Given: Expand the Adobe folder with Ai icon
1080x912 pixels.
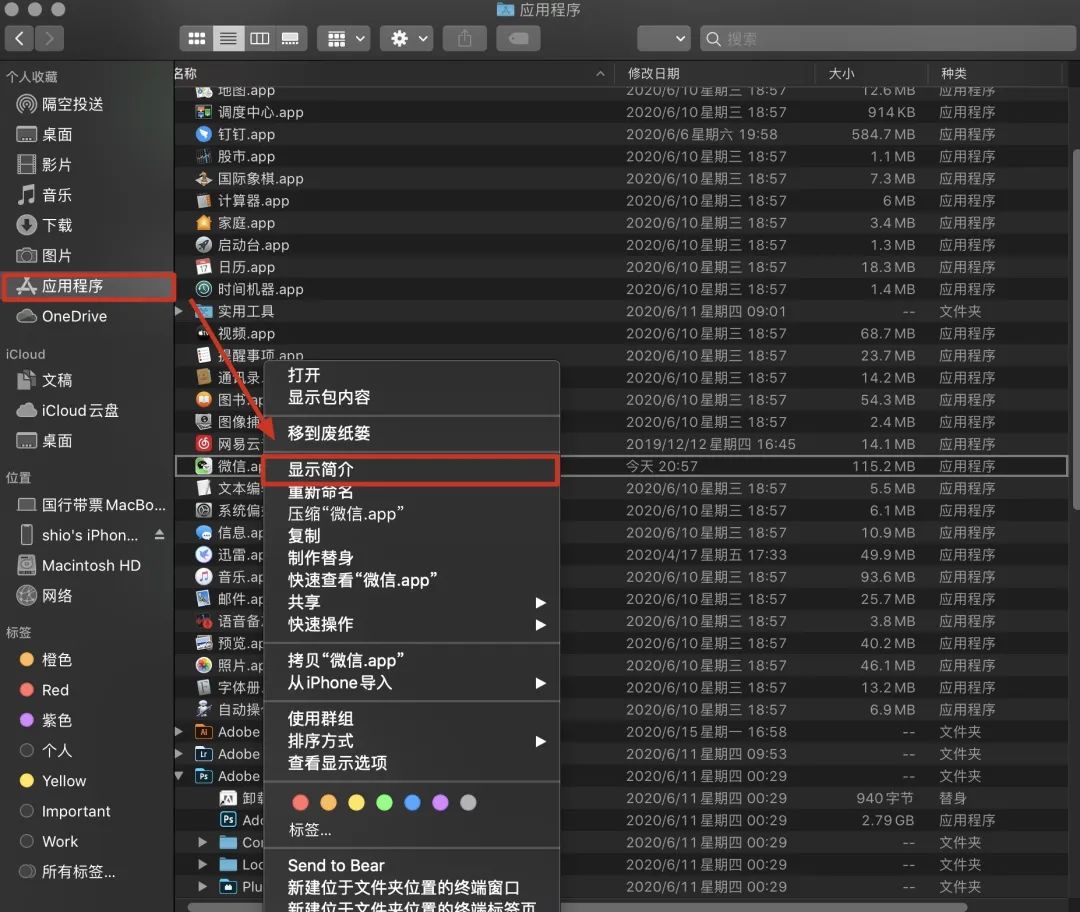Looking at the screenshot, I should tap(179, 732).
